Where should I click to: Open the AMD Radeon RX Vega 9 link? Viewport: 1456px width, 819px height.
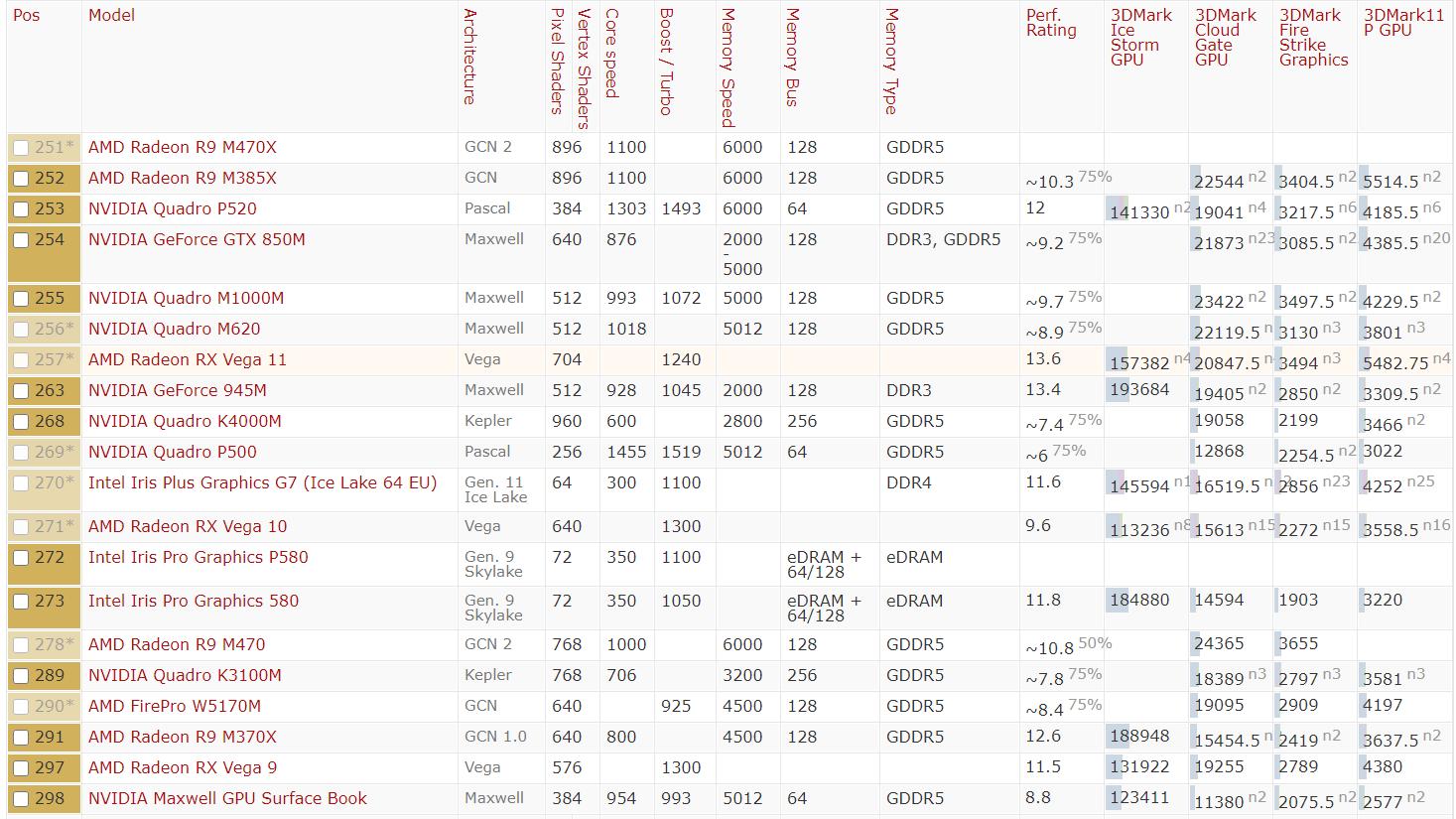tap(183, 768)
